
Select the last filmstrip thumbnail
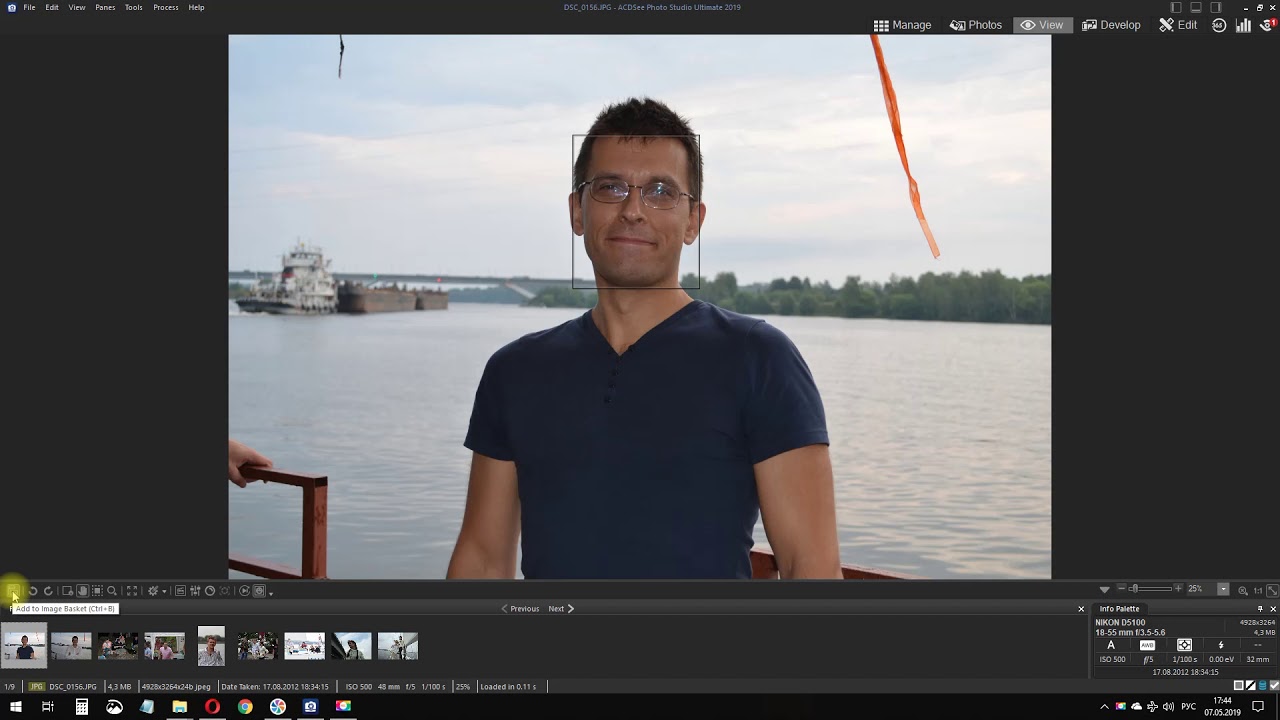[x=398, y=646]
